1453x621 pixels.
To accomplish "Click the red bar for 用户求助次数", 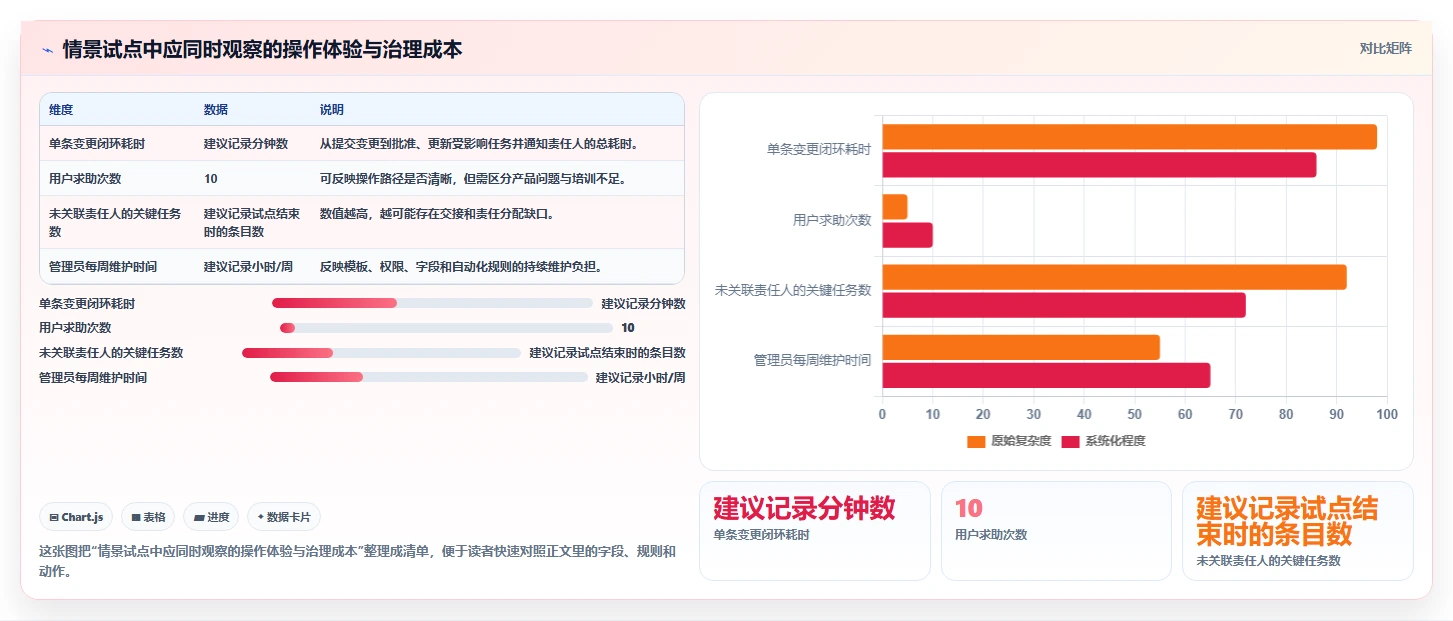I will coord(907,235).
